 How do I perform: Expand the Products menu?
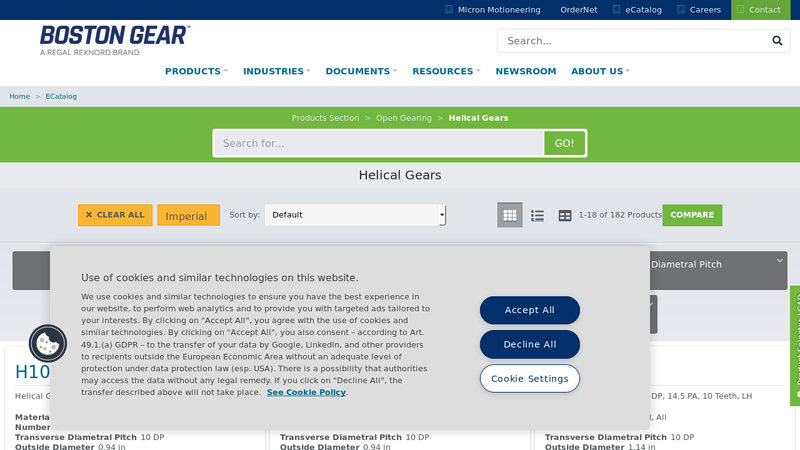tap(196, 71)
